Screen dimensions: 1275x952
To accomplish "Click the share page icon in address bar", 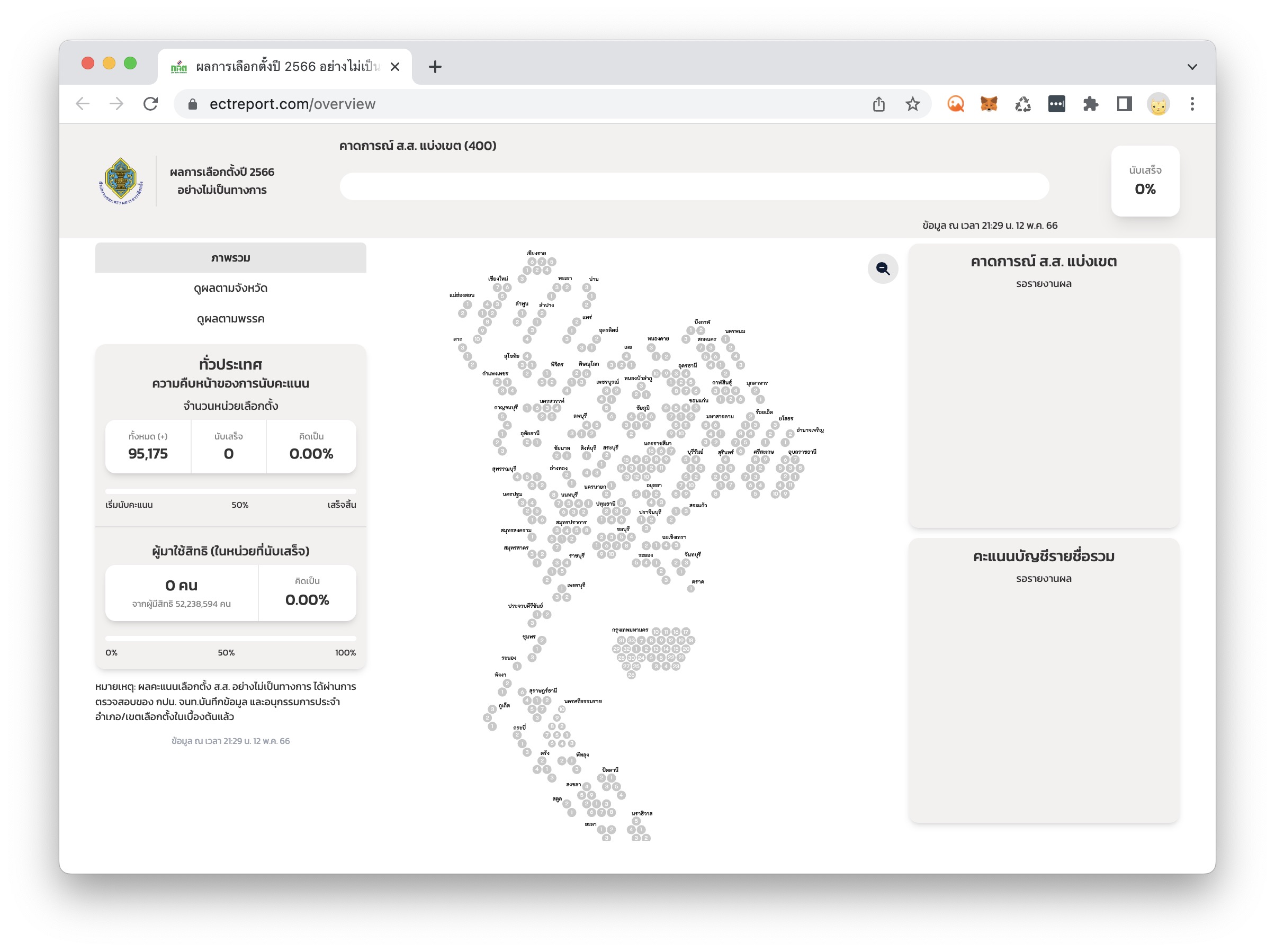I will point(878,104).
